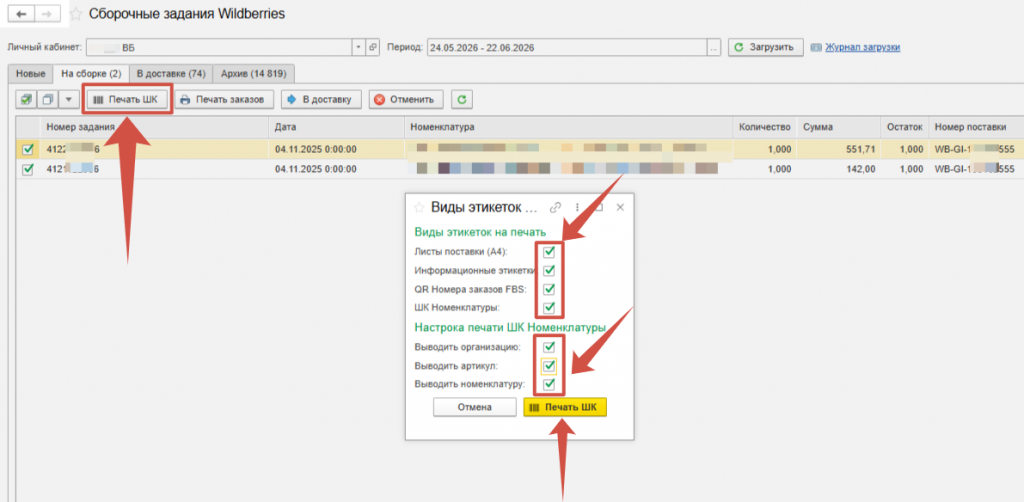The image size is (1024, 502).
Task: Toggle Выводить организацию checkbox
Action: click(549, 347)
